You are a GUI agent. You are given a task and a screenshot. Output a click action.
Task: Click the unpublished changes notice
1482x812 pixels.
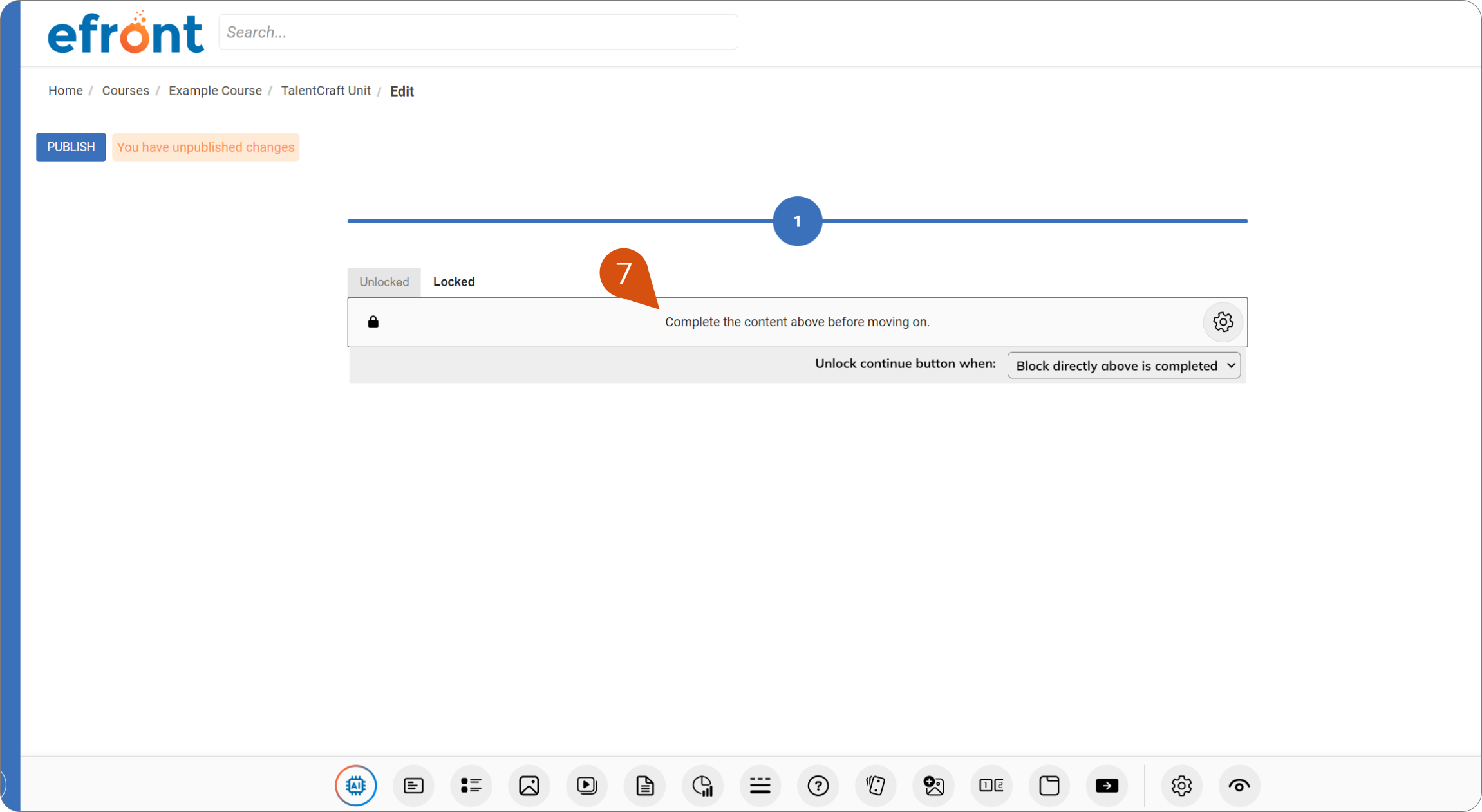click(x=205, y=147)
